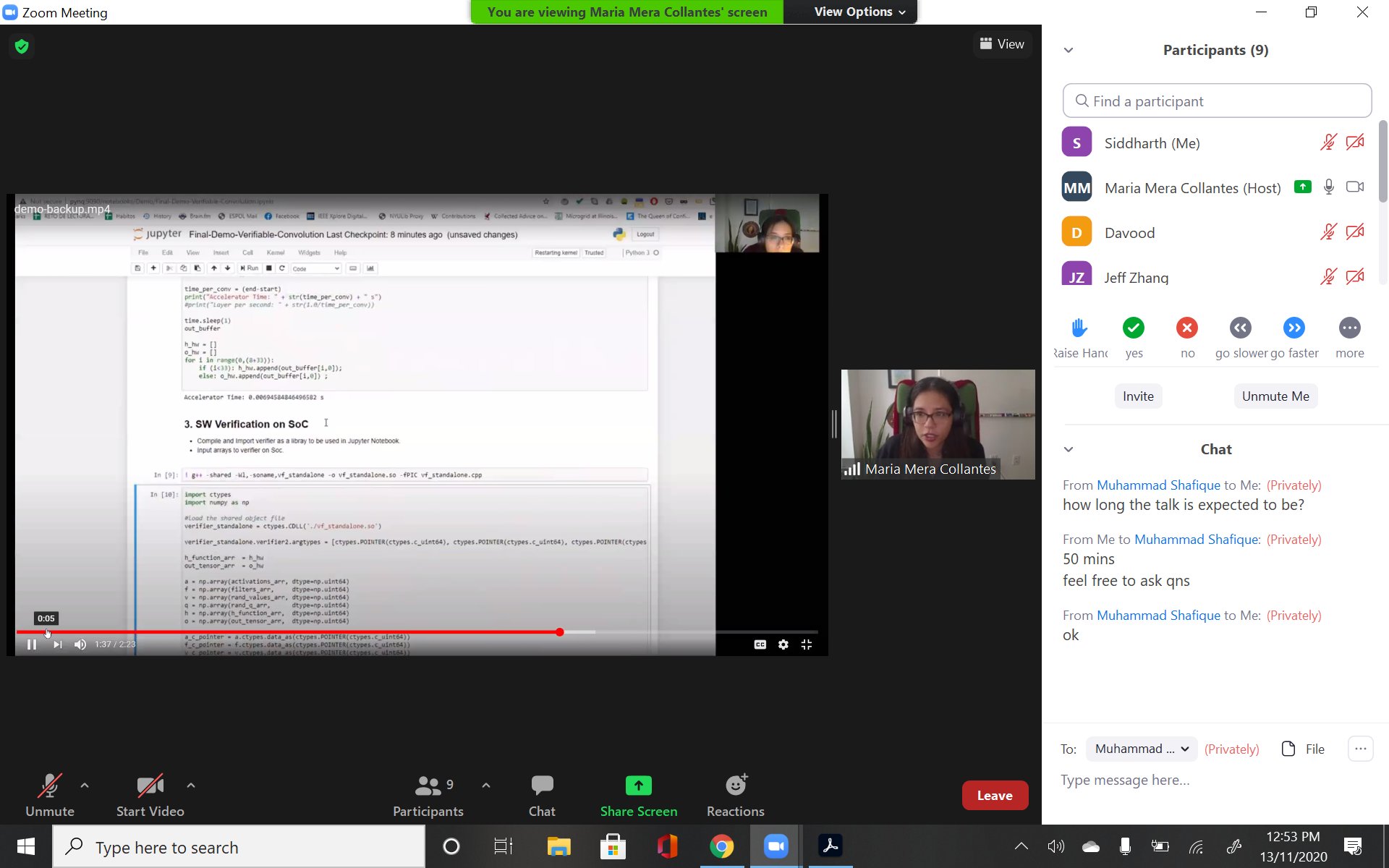Open chat recipient Muhammad dropdown

1141,749
